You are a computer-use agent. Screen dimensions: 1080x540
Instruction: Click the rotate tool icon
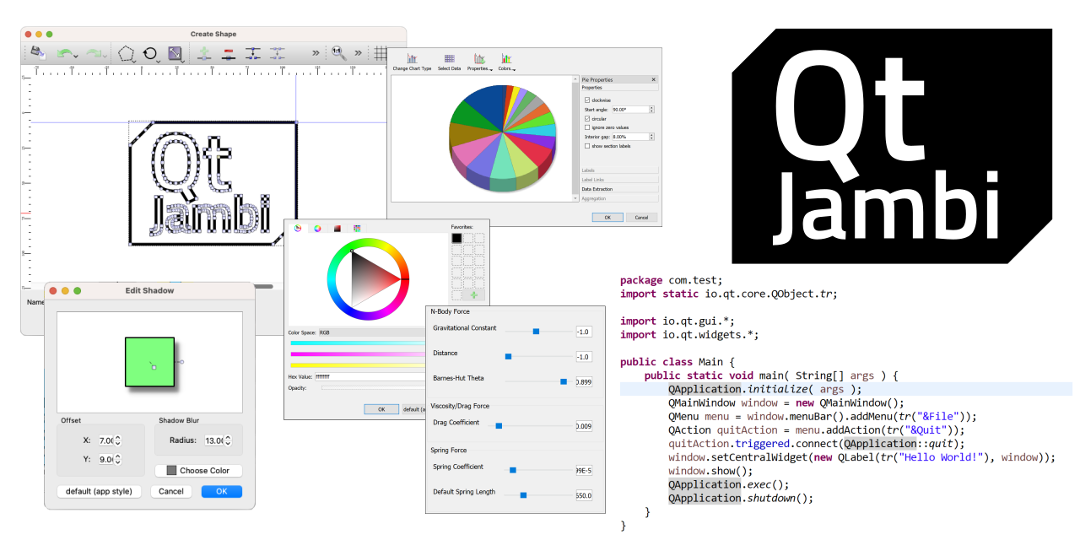point(150,53)
